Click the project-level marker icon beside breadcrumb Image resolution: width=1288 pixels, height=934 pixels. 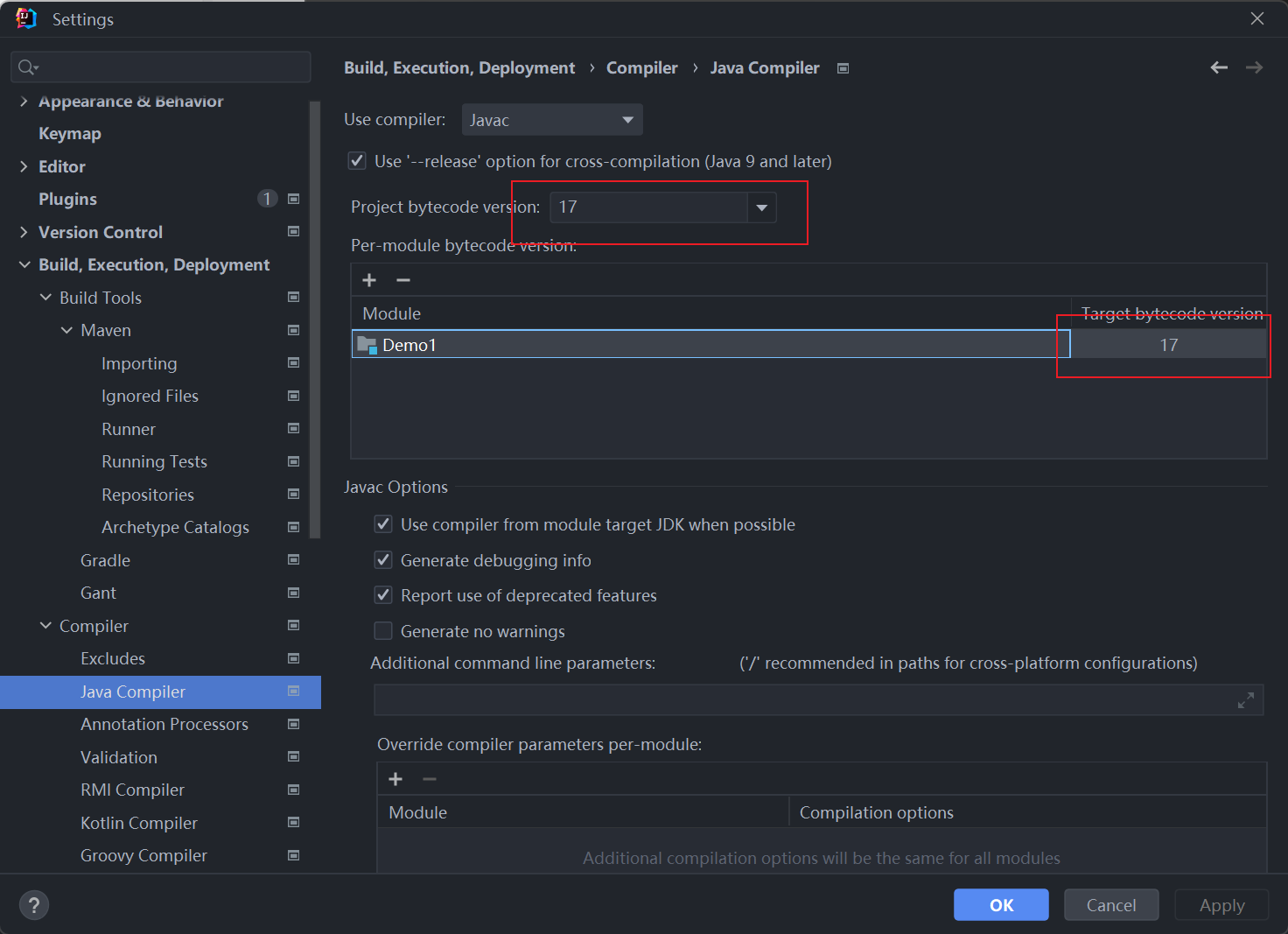[x=843, y=68]
